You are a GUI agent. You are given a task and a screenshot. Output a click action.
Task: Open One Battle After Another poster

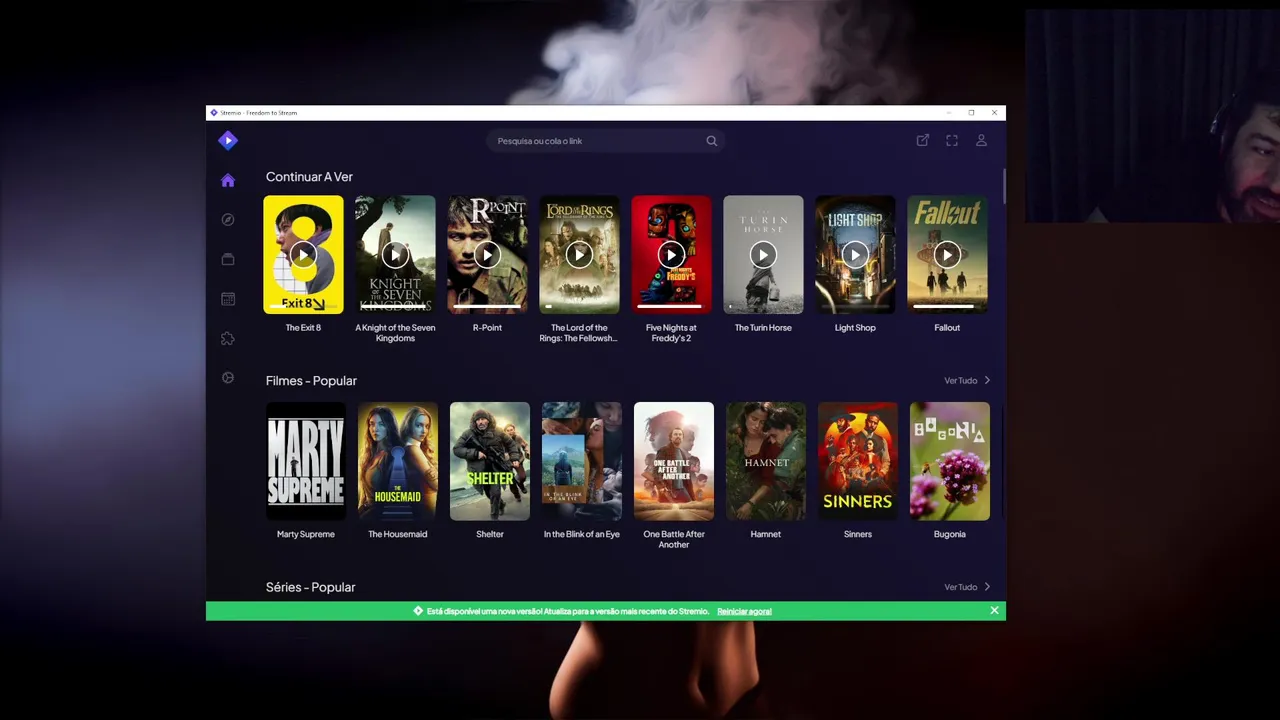[674, 461]
